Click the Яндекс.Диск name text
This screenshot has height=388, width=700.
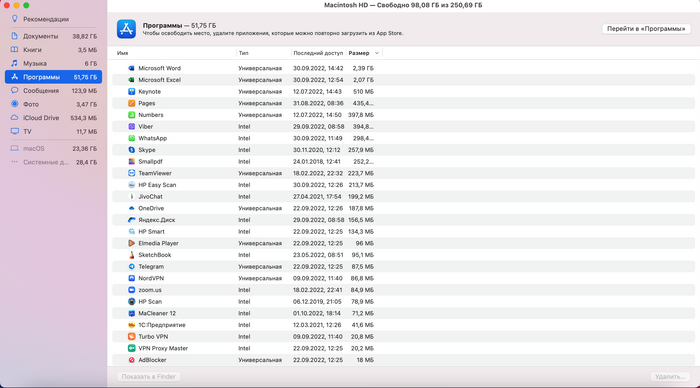(x=157, y=220)
